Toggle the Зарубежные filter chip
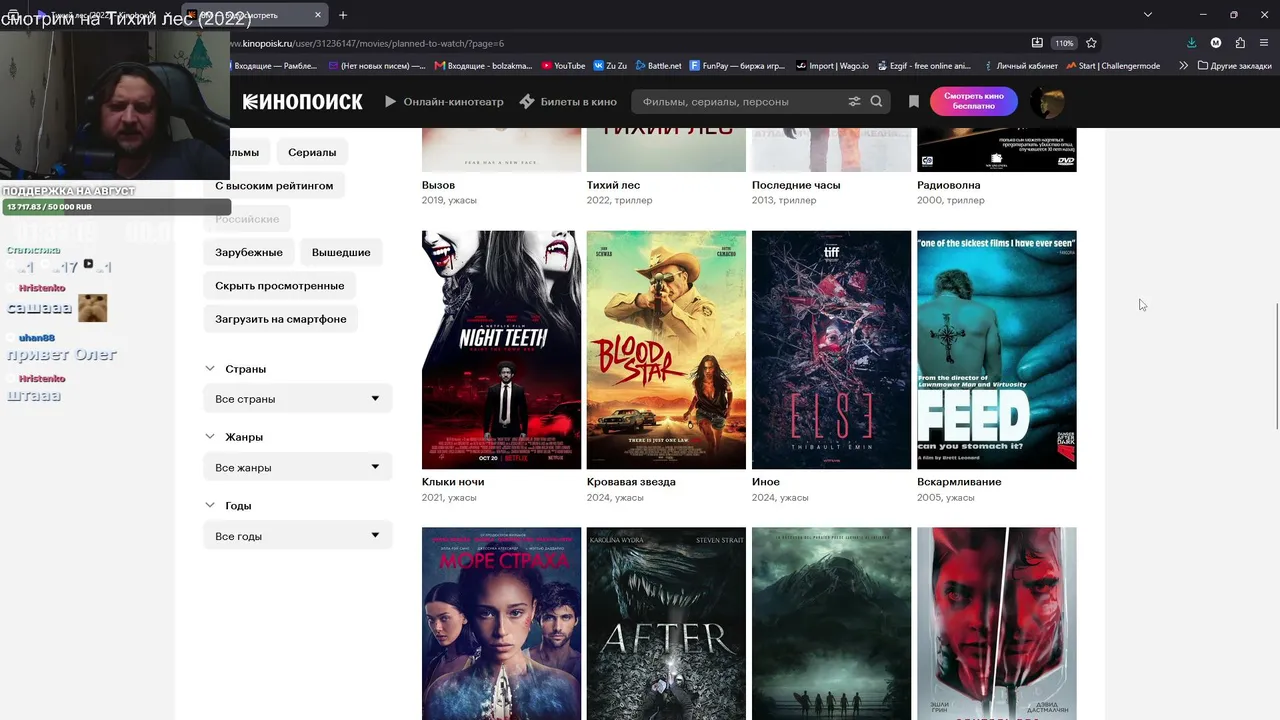 click(249, 252)
